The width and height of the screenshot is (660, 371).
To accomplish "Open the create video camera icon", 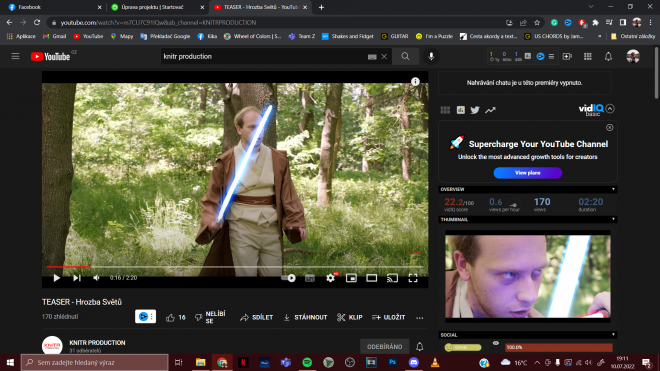I will tap(567, 56).
